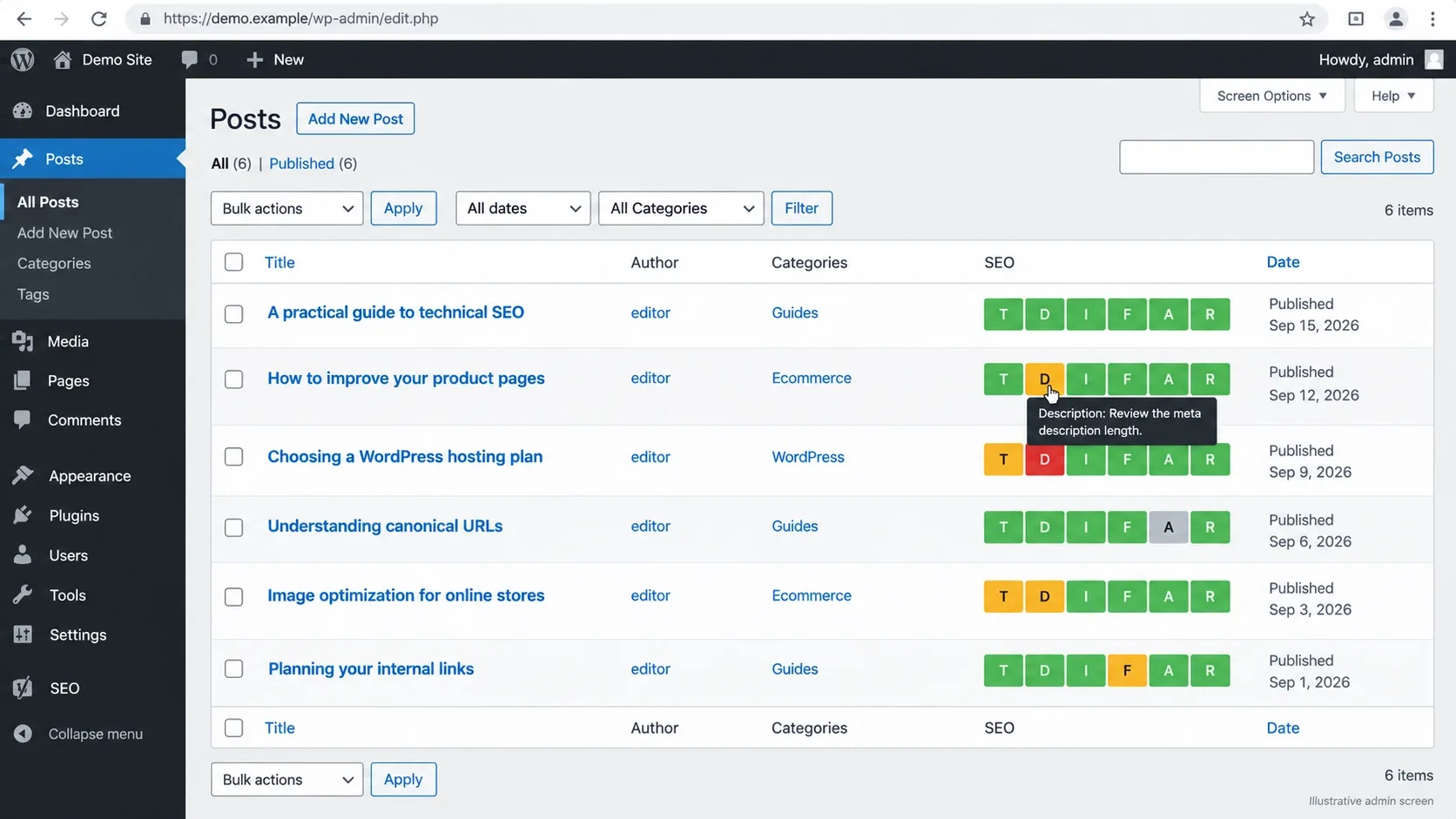Open Add New Post in sidebar submenu

64,232
